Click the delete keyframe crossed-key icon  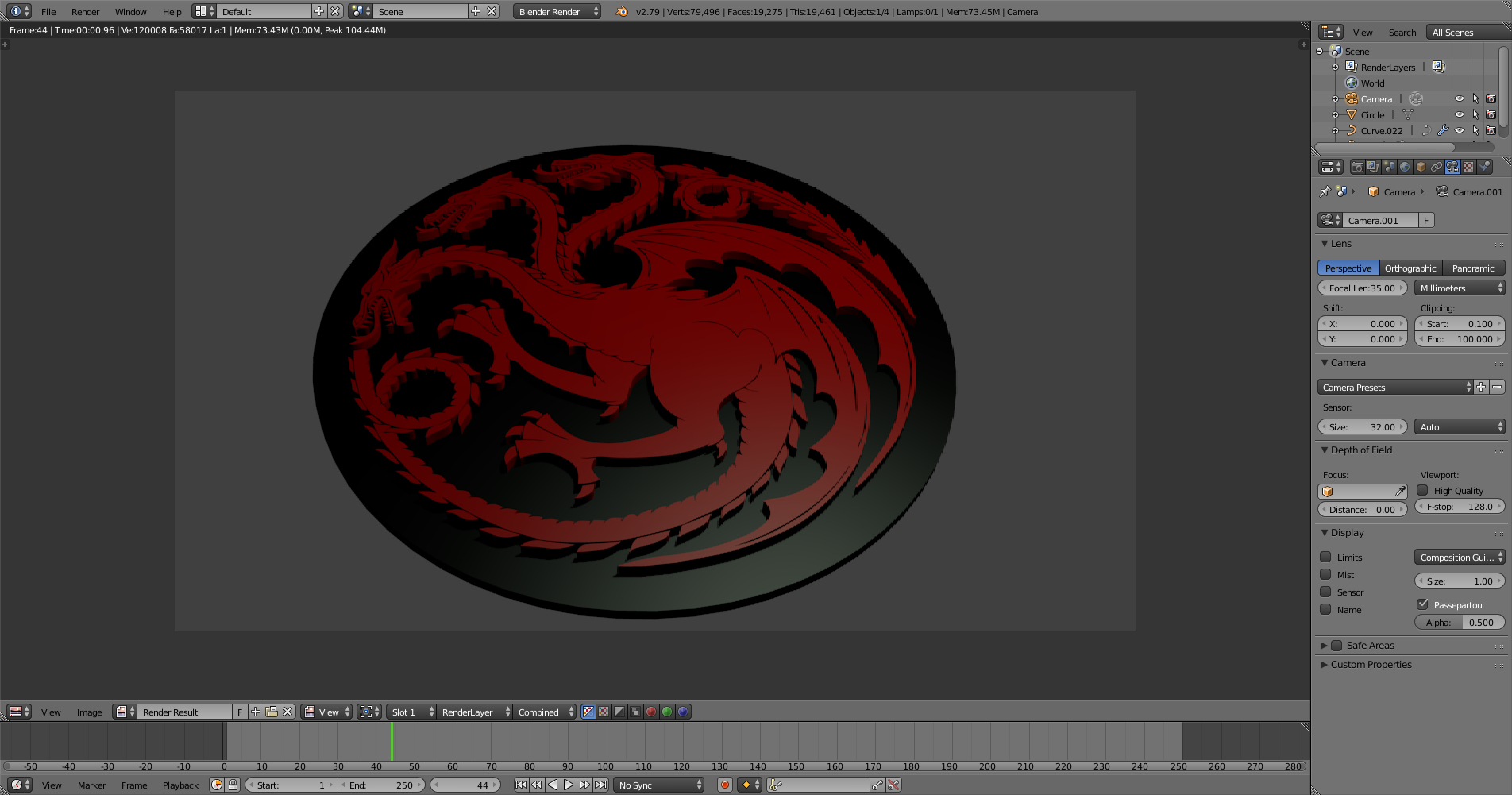(x=893, y=785)
